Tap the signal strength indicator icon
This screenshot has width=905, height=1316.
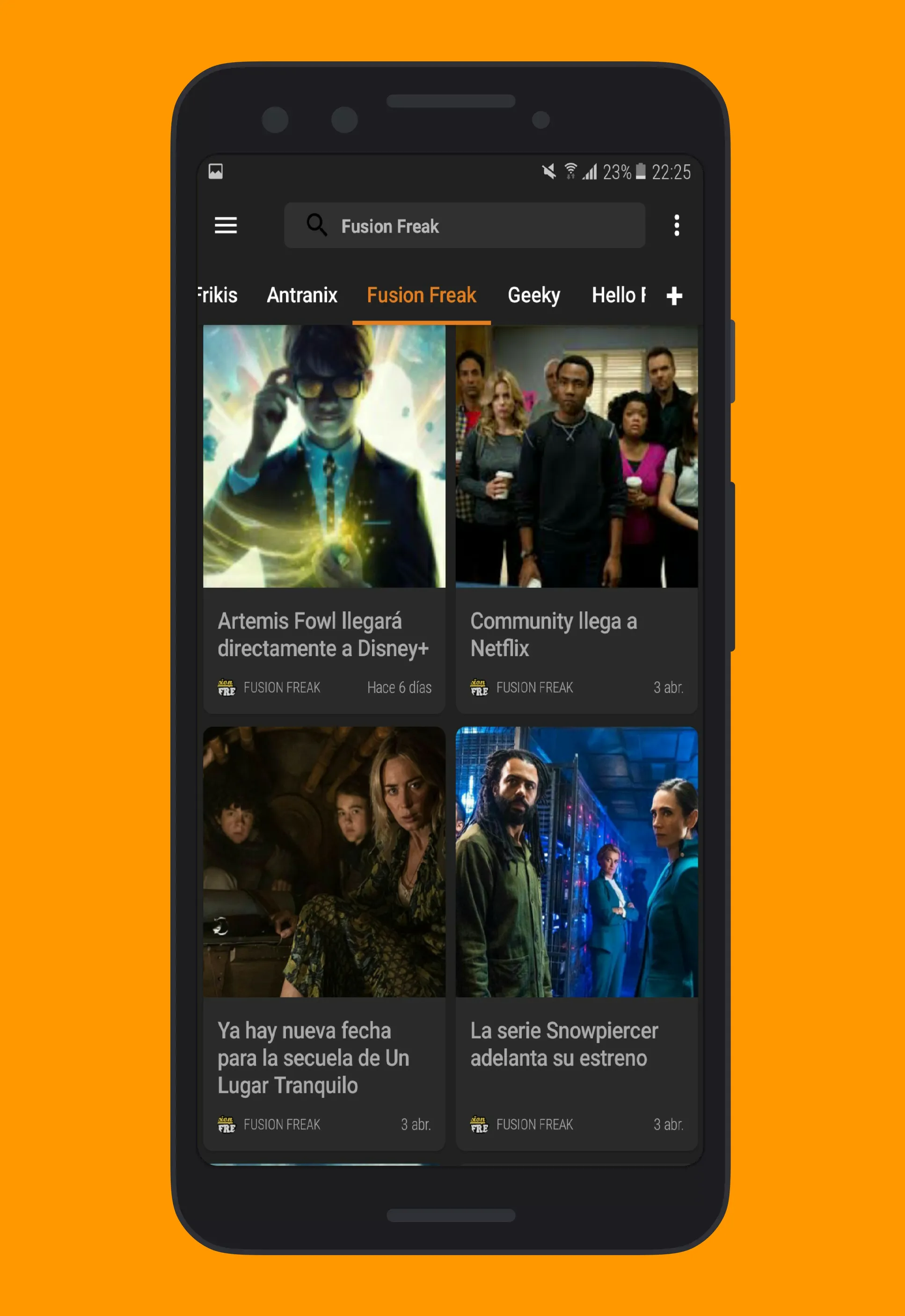[x=601, y=167]
